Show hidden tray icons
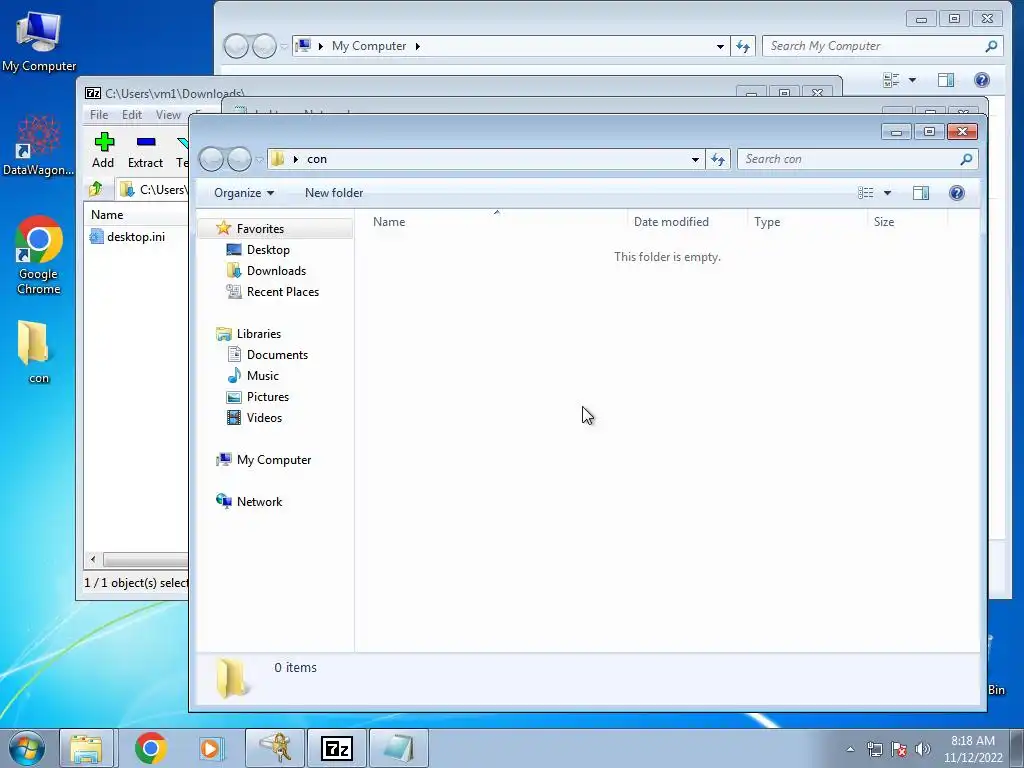 [x=850, y=749]
